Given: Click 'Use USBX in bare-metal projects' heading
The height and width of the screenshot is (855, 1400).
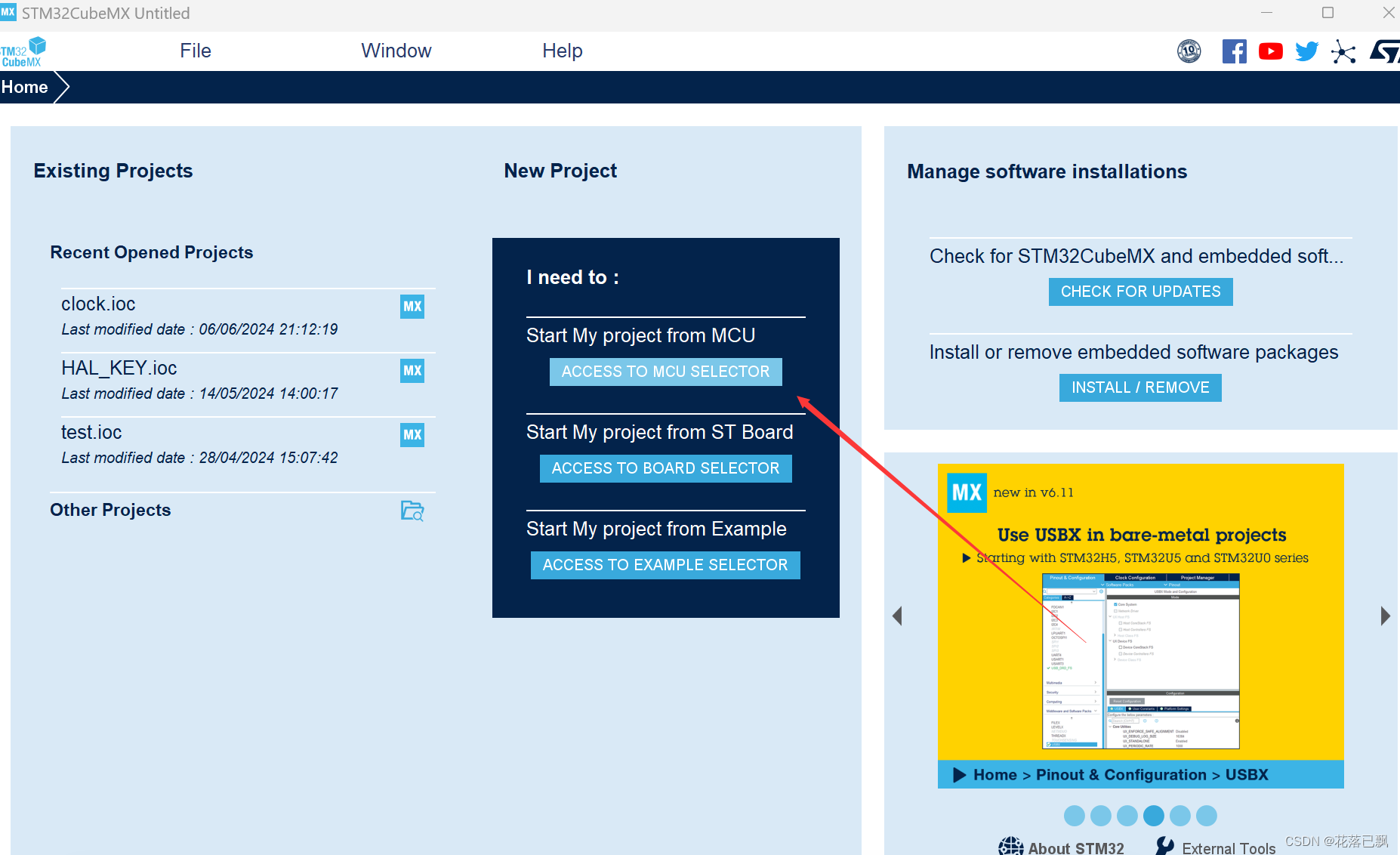Looking at the screenshot, I should coord(1142,535).
